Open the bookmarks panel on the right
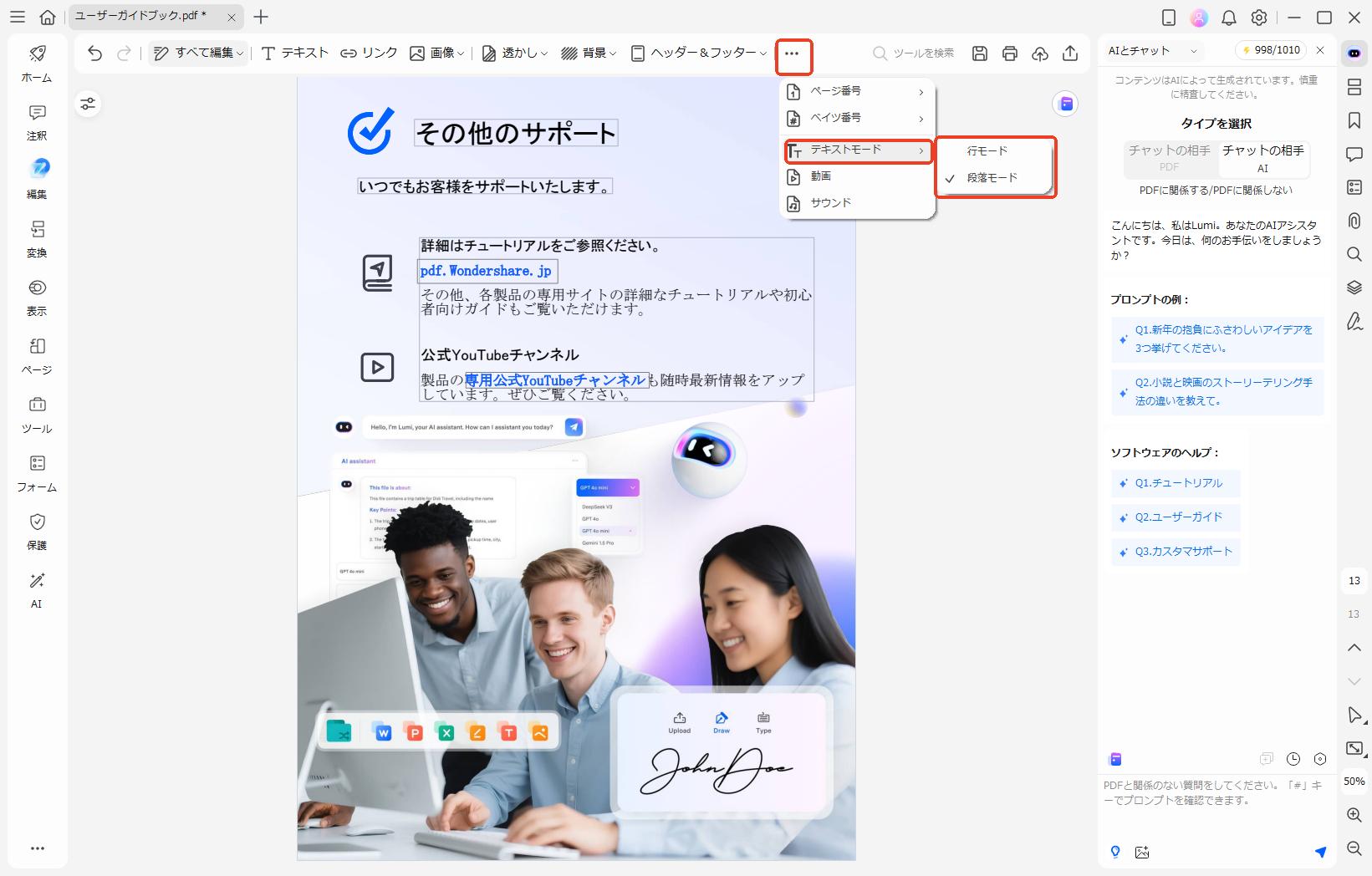Image resolution: width=1372 pixels, height=876 pixels. 1354,120
